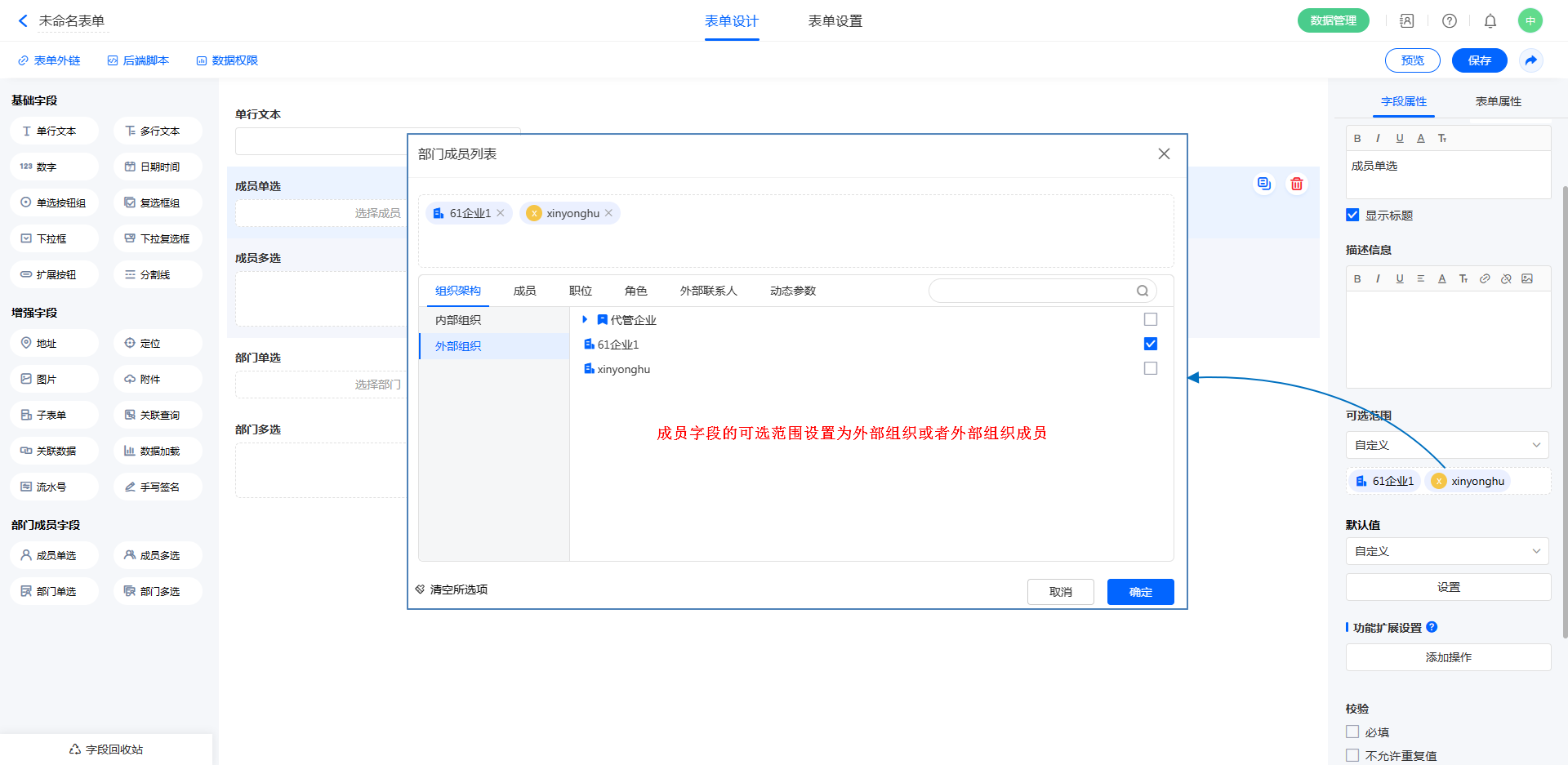Add a 子表单 field from the palette
The height and width of the screenshot is (765, 1568).
click(x=55, y=415)
